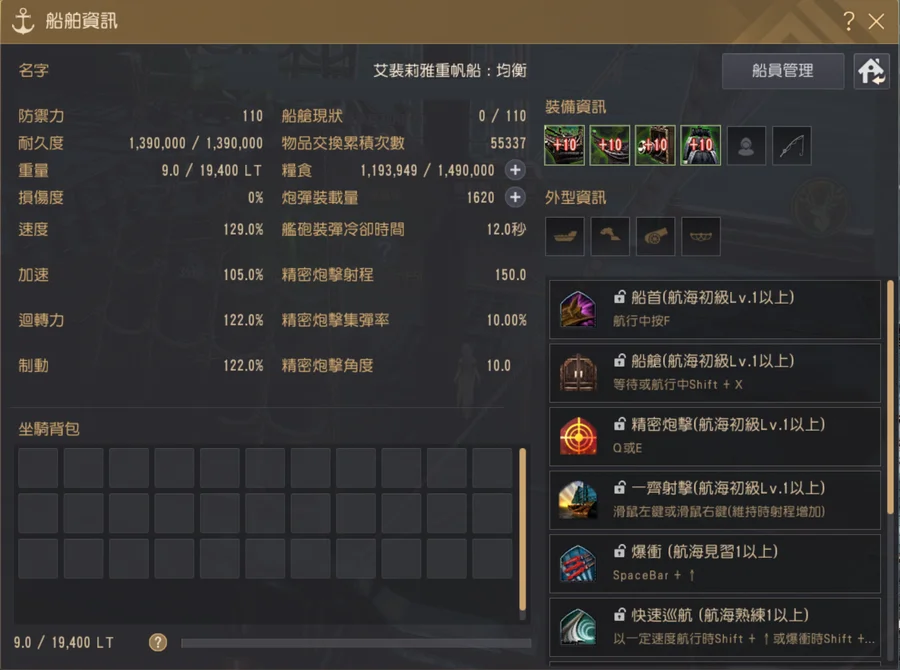Select the 精密炮擊 skill entry
This screenshot has width=900, height=670.
point(715,436)
